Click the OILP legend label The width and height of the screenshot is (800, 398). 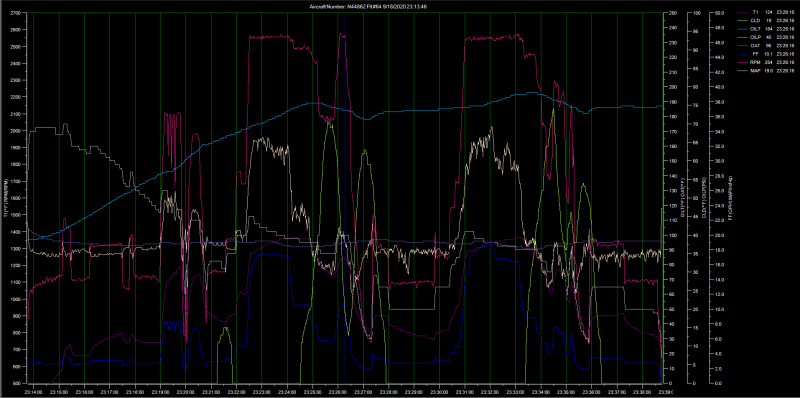[x=757, y=37]
